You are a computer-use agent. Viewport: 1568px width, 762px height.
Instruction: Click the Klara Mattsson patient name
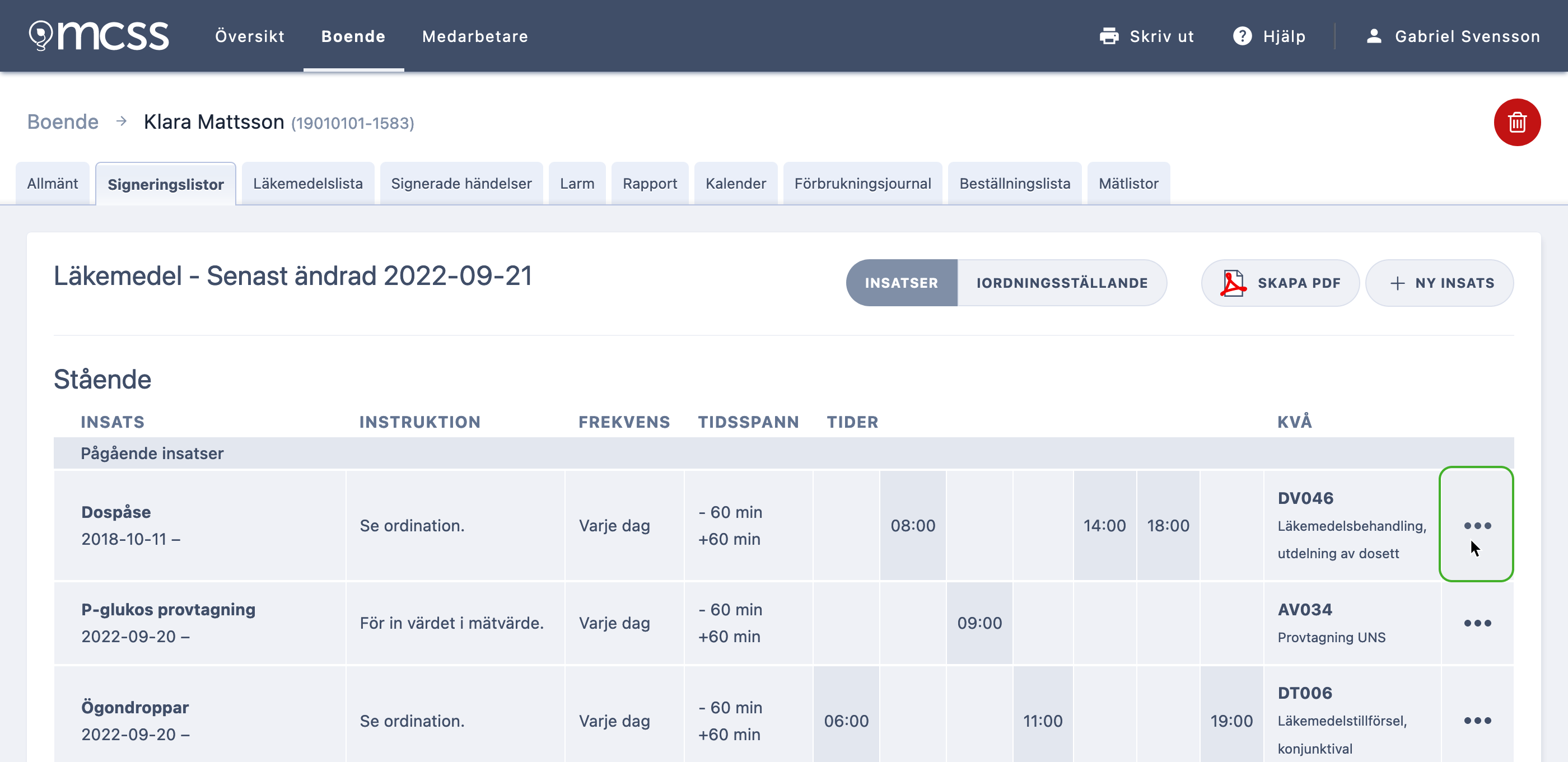pos(214,121)
